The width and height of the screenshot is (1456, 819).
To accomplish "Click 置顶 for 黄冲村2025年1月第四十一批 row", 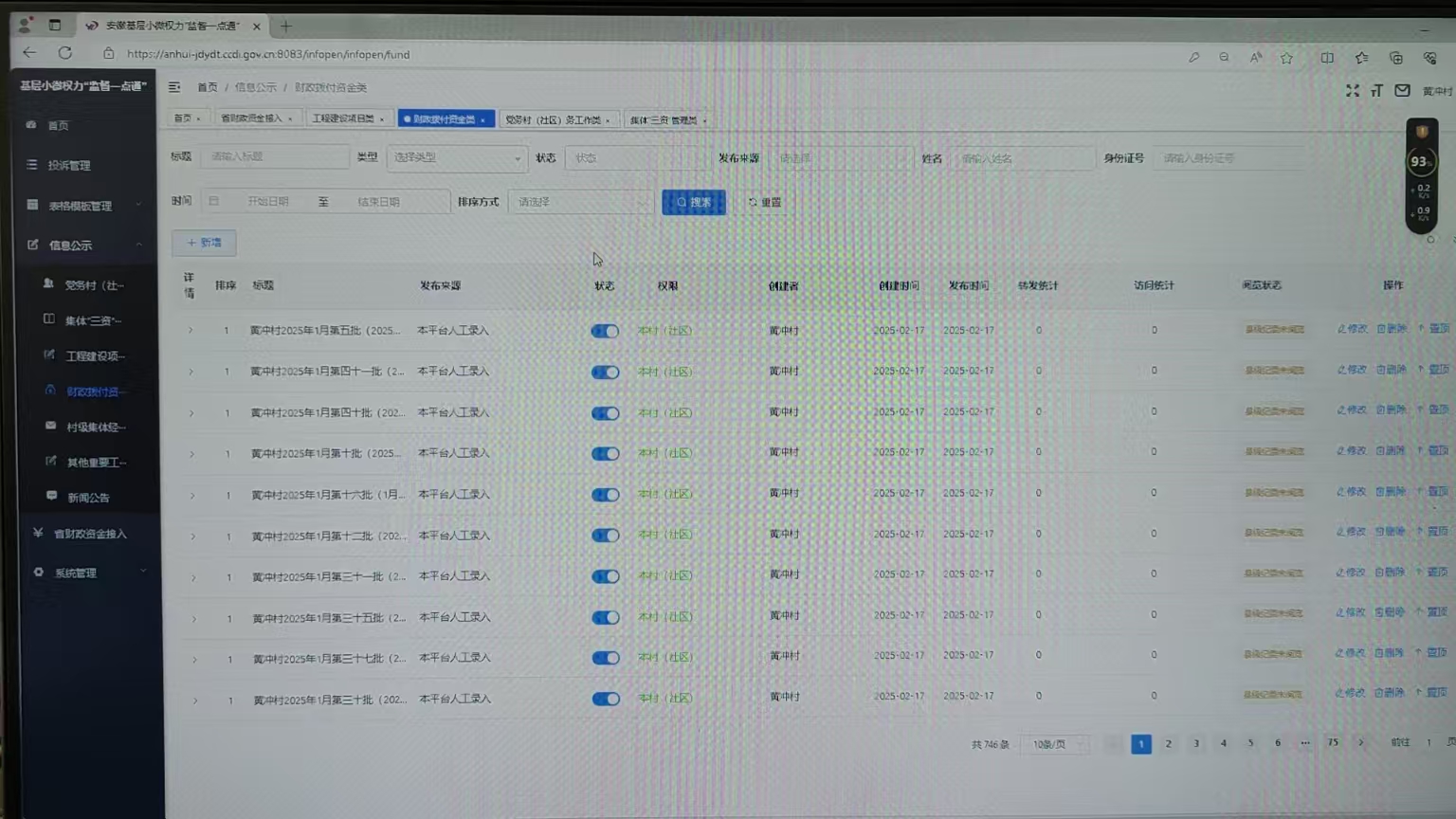I will click(x=1433, y=370).
